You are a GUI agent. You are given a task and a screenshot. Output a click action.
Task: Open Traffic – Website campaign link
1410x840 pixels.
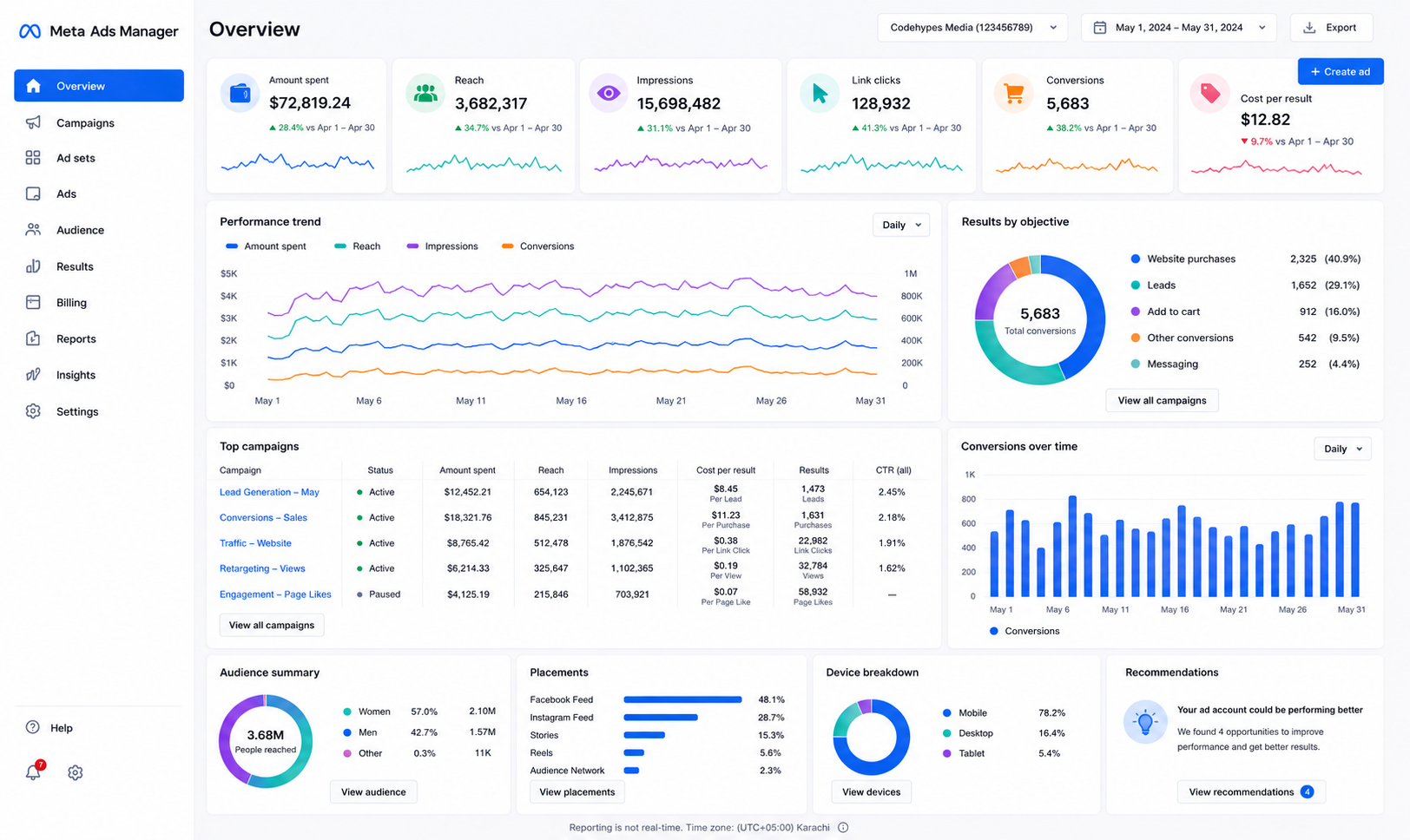255,543
